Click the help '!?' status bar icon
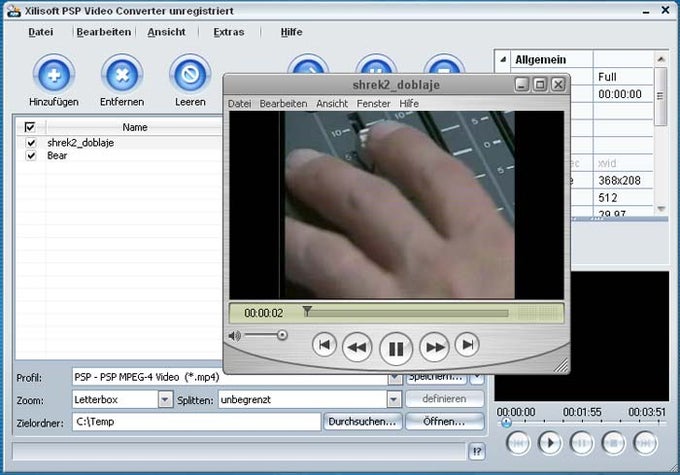This screenshot has height=475, width=680. pyautogui.click(x=477, y=452)
